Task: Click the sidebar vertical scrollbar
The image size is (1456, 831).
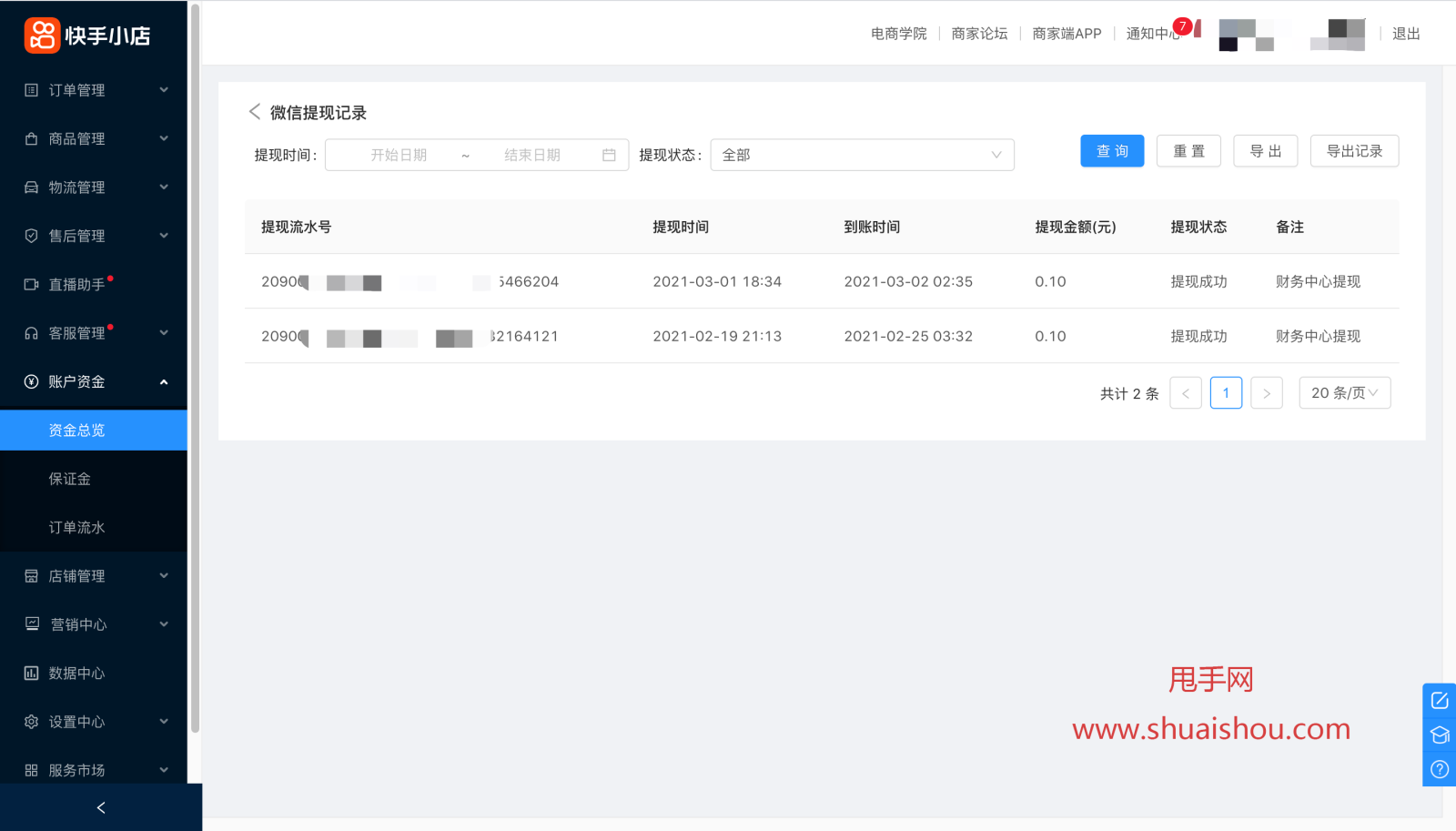Action: click(195, 368)
